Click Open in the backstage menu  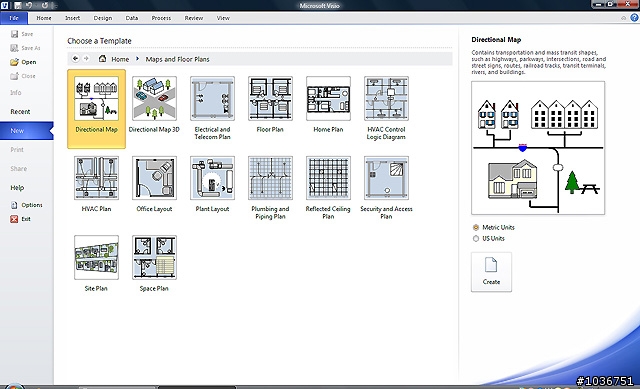(x=23, y=62)
